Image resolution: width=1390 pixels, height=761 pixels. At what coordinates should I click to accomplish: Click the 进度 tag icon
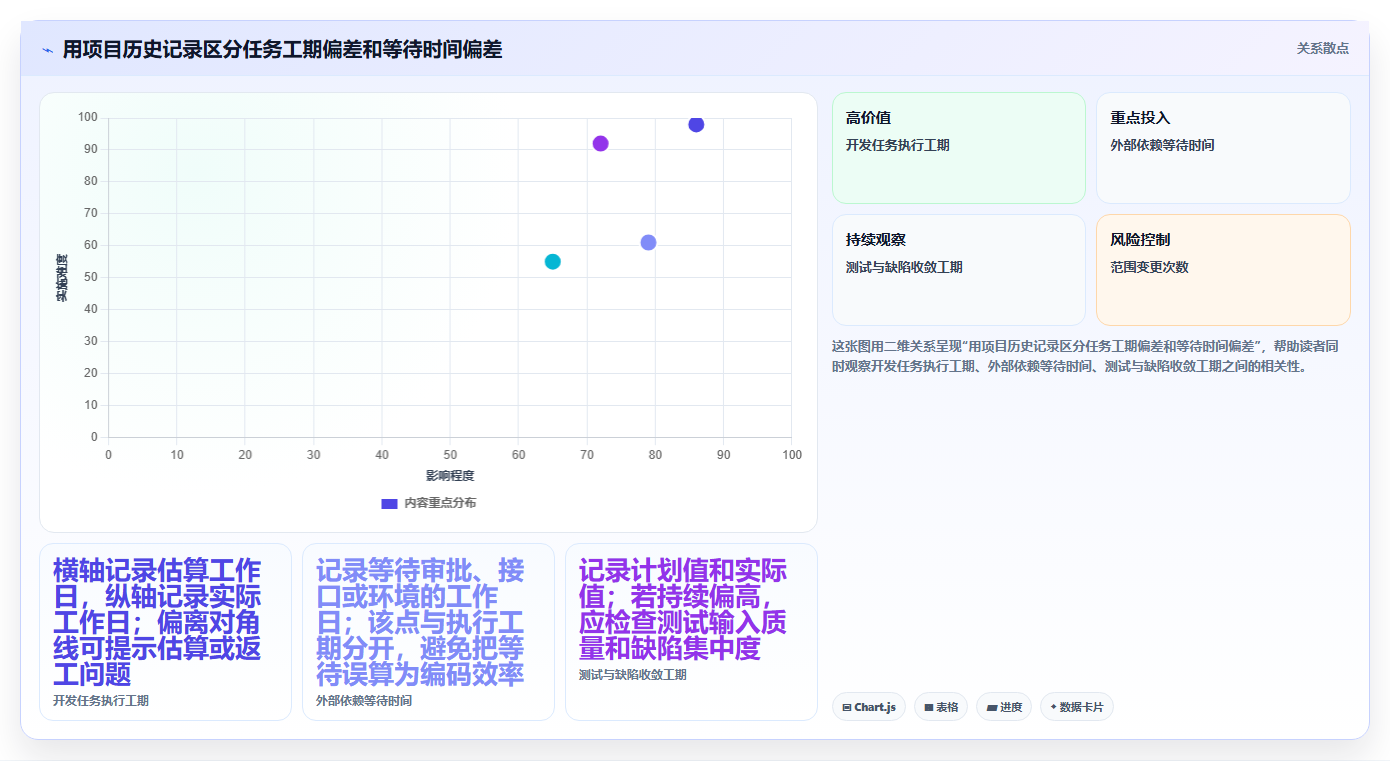991,707
